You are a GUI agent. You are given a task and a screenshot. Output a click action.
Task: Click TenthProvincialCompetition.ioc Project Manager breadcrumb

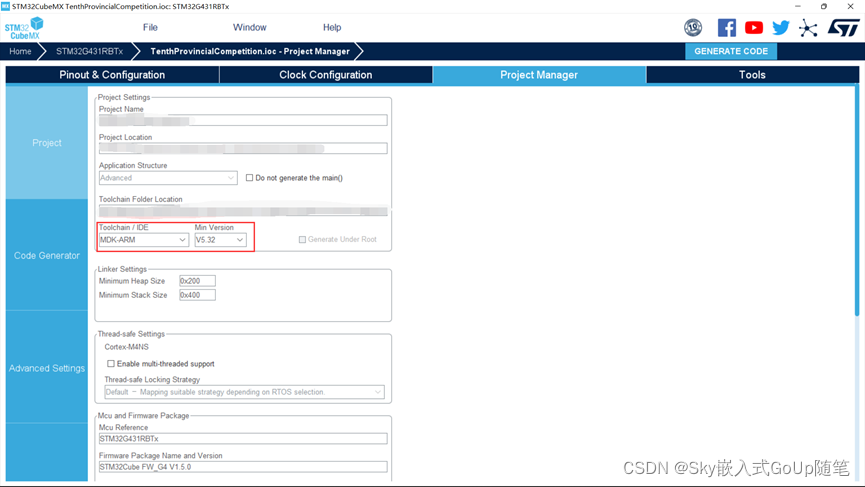click(x=250, y=51)
